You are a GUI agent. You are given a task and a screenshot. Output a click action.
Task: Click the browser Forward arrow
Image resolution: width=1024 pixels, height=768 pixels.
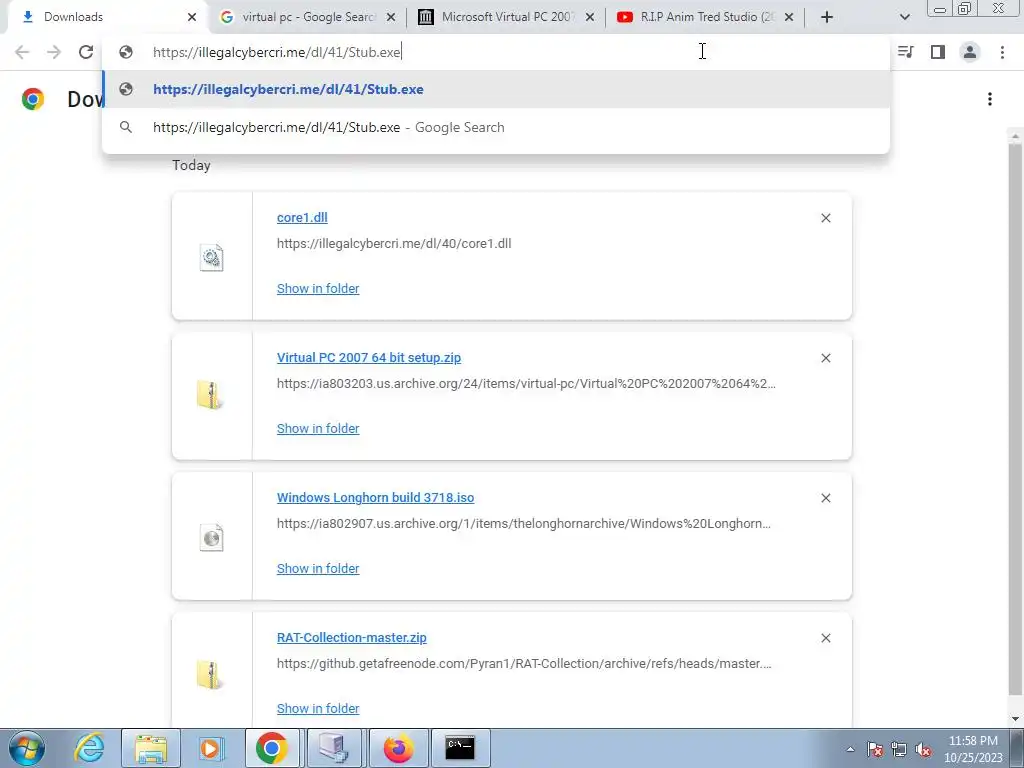(54, 52)
